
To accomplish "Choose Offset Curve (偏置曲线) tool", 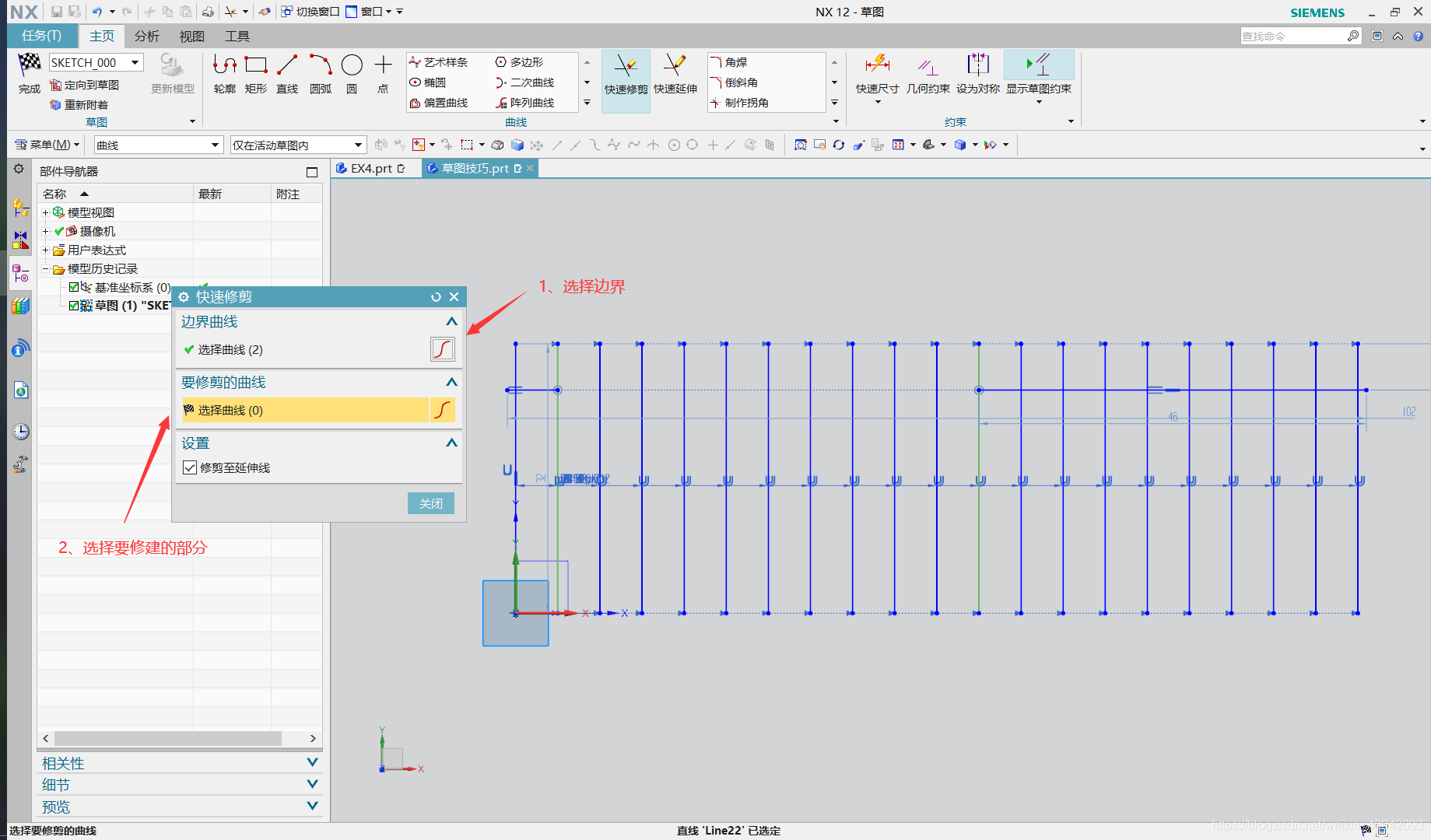I will click(x=439, y=103).
